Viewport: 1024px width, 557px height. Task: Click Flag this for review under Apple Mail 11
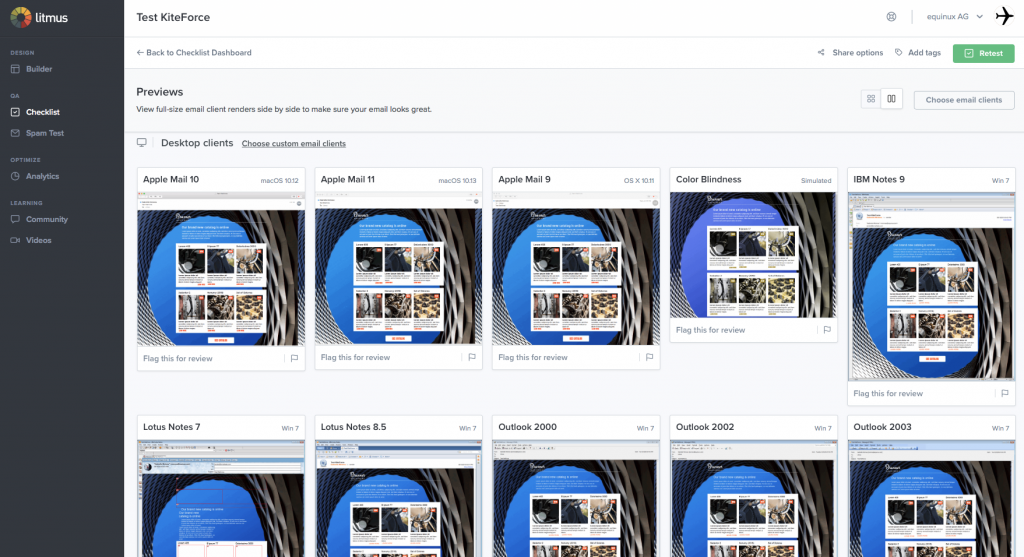click(355, 357)
